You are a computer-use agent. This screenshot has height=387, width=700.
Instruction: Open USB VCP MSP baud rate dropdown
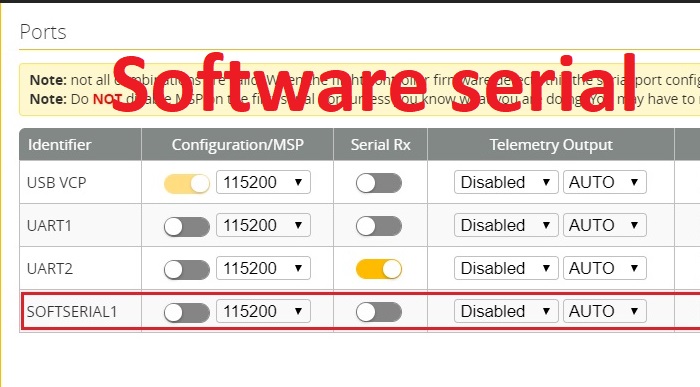tap(263, 182)
